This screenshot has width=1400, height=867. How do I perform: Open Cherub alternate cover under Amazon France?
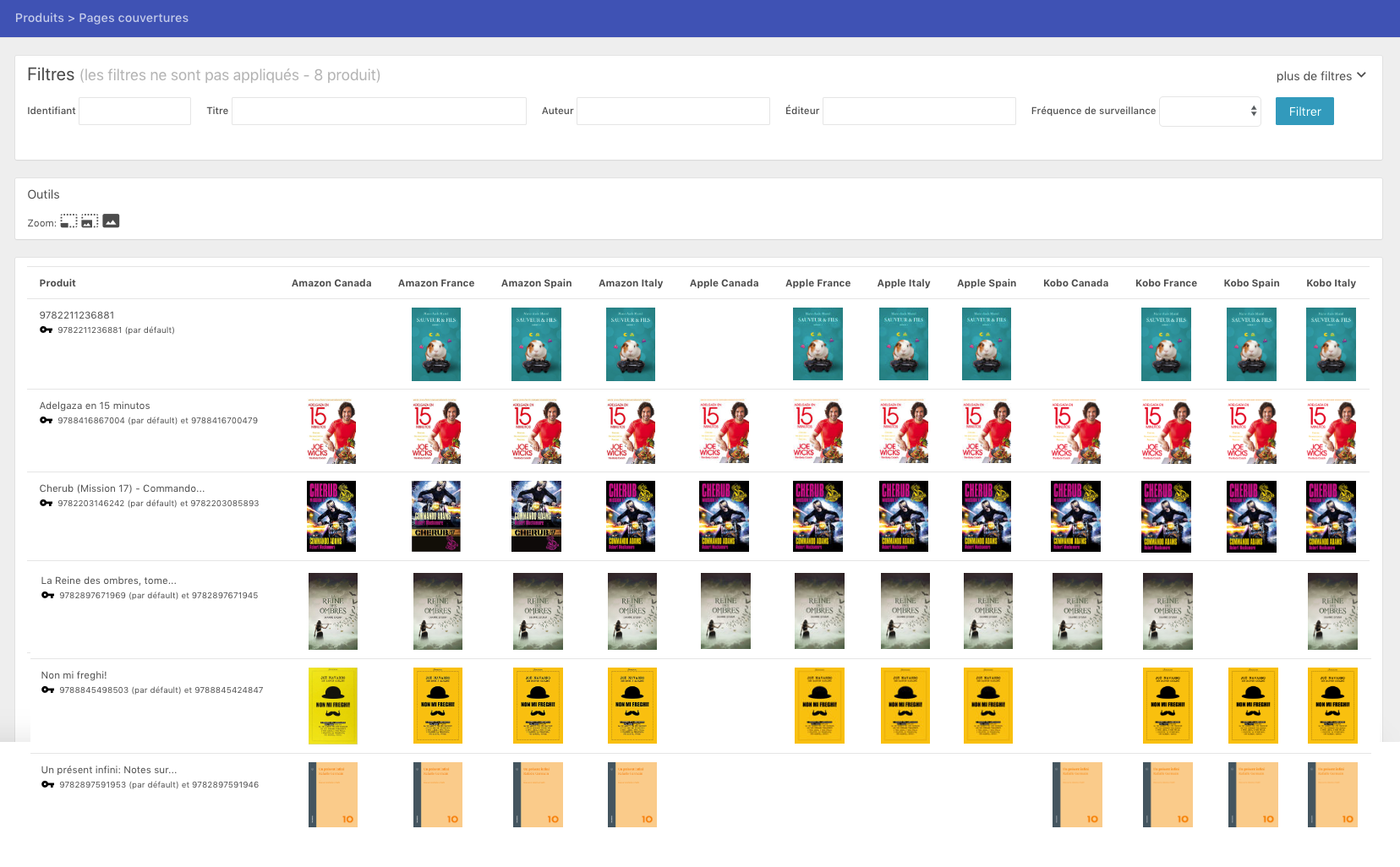point(436,516)
